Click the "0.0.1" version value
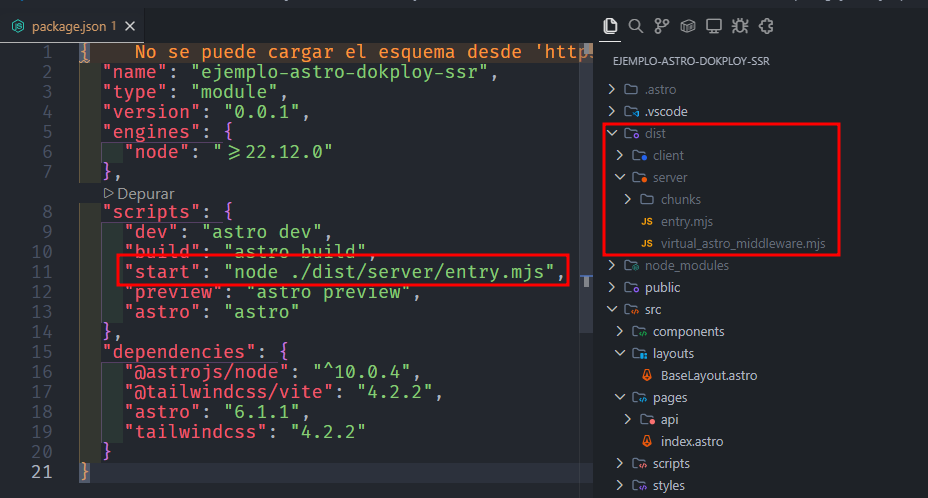This screenshot has width=928, height=498. pyautogui.click(x=262, y=112)
